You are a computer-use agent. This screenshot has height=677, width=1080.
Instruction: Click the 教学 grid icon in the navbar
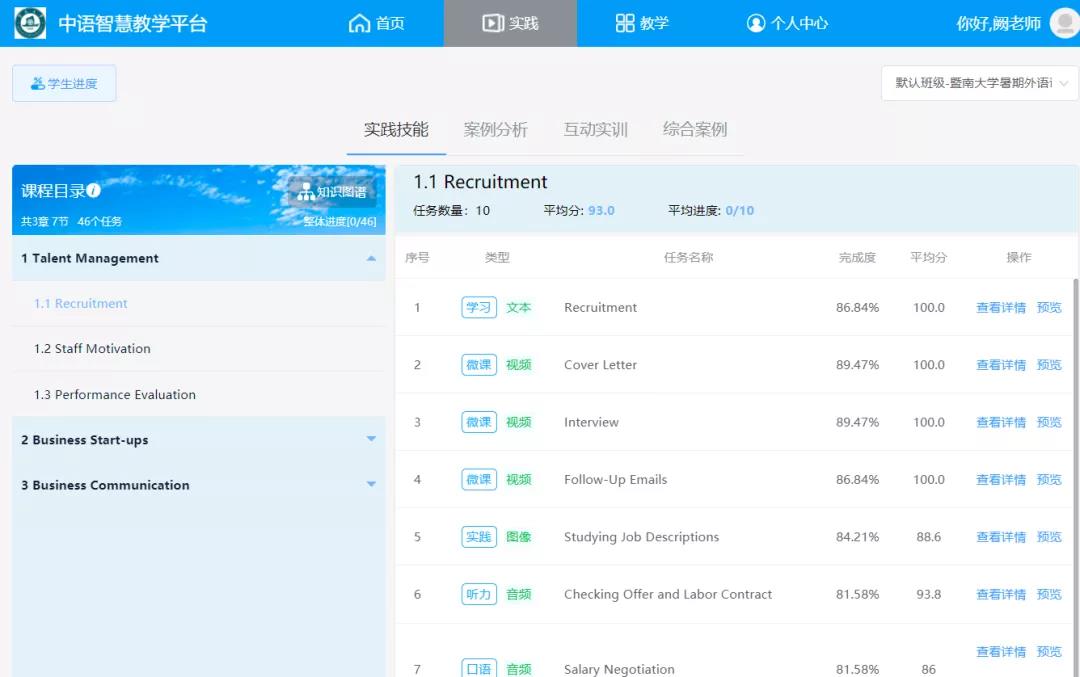click(x=625, y=23)
